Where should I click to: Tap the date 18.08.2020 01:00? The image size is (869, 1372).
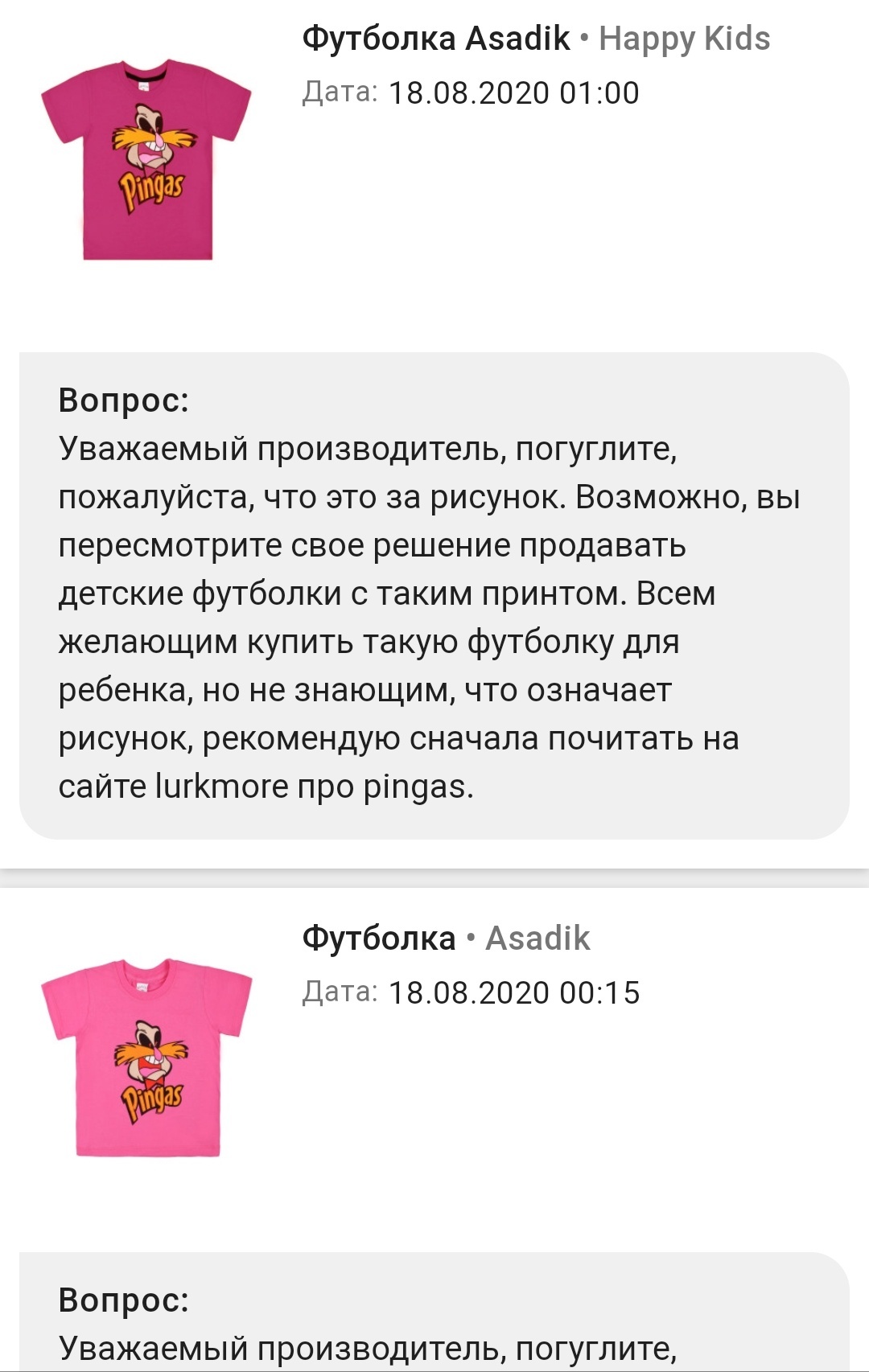(513, 93)
